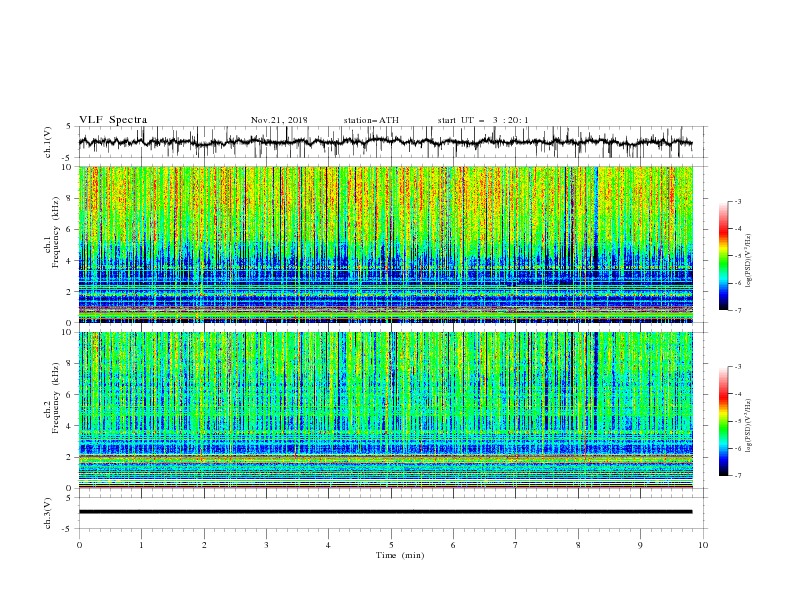Click the "station=ATH" header label
The image size is (792, 612).
click(371, 120)
